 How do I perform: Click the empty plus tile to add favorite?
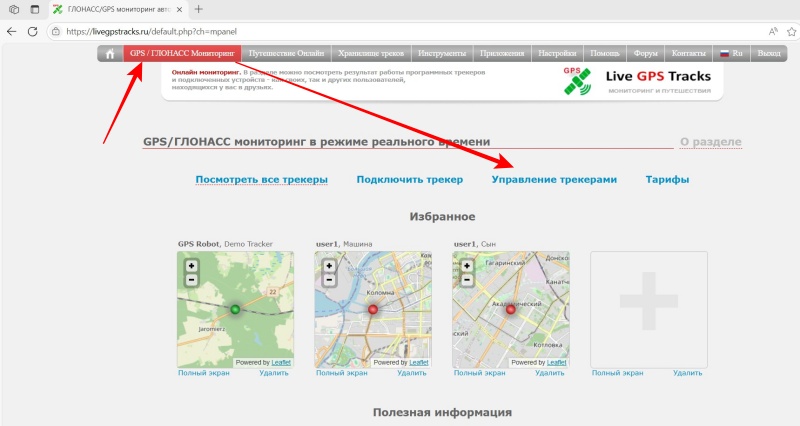[x=648, y=309]
